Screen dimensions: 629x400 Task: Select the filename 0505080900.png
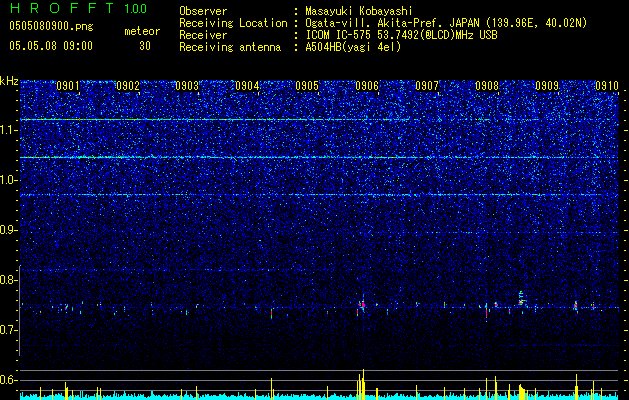click(x=51, y=26)
